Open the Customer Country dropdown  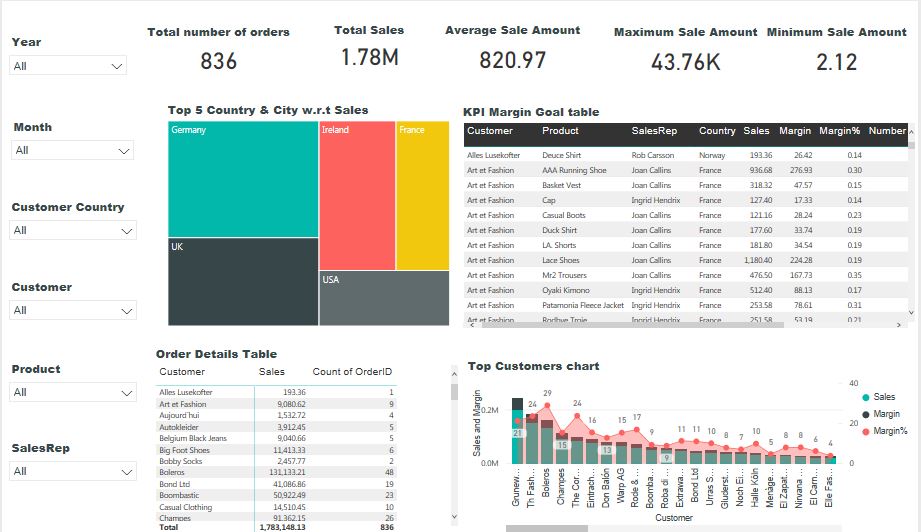point(72,231)
